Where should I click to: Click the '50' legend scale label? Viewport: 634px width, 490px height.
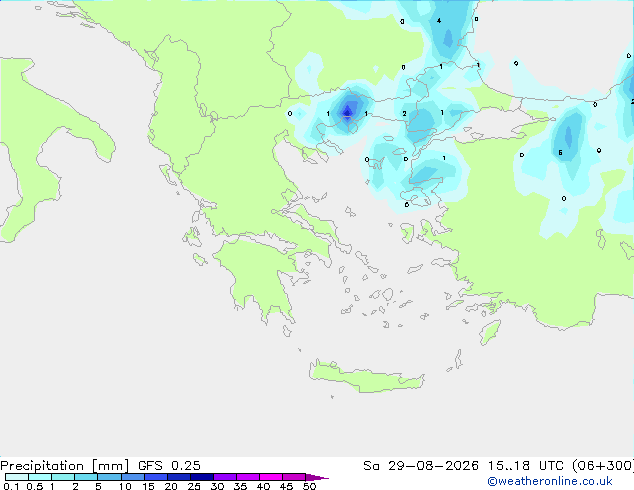[309, 486]
